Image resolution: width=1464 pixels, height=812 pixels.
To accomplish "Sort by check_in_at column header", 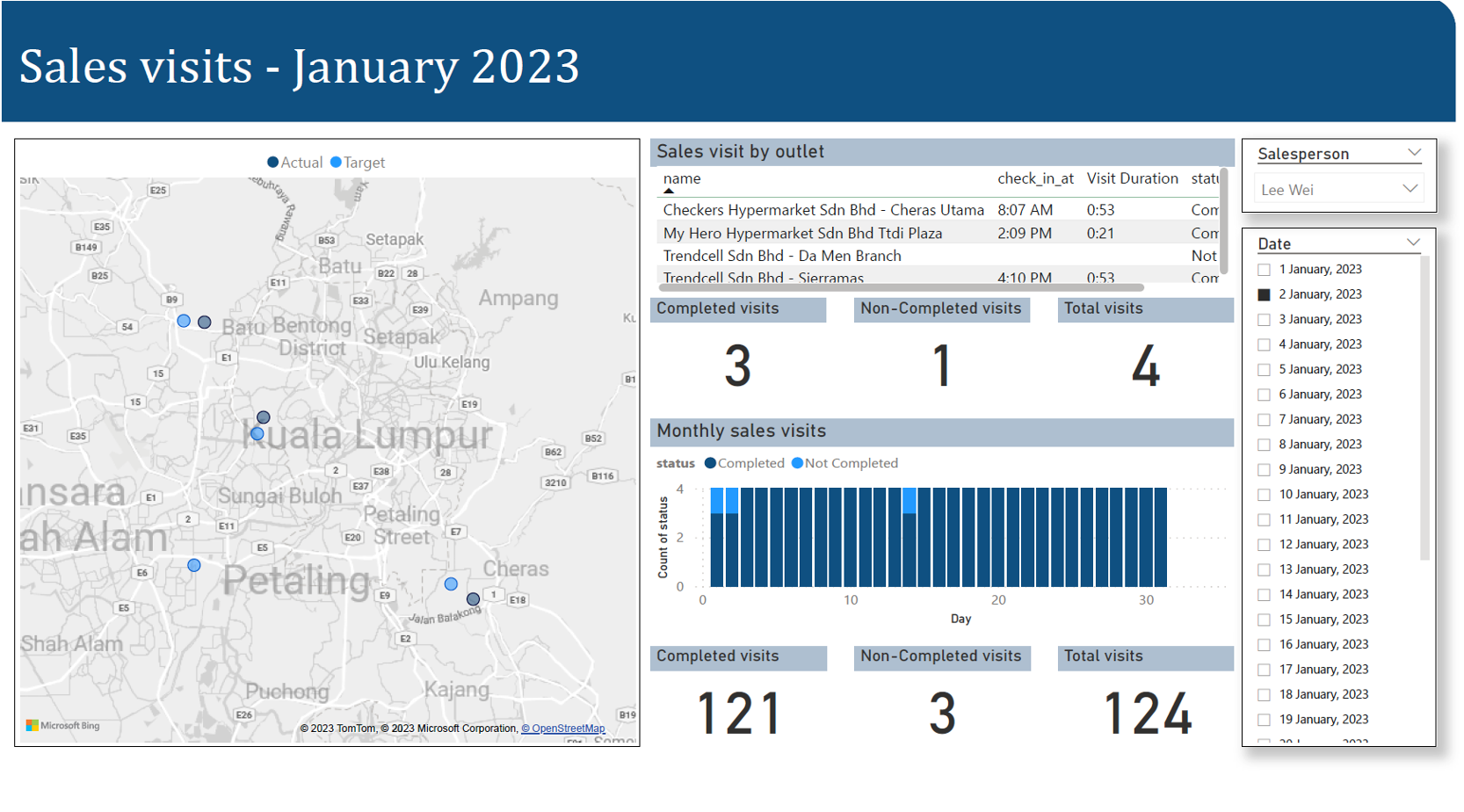I will (1034, 178).
